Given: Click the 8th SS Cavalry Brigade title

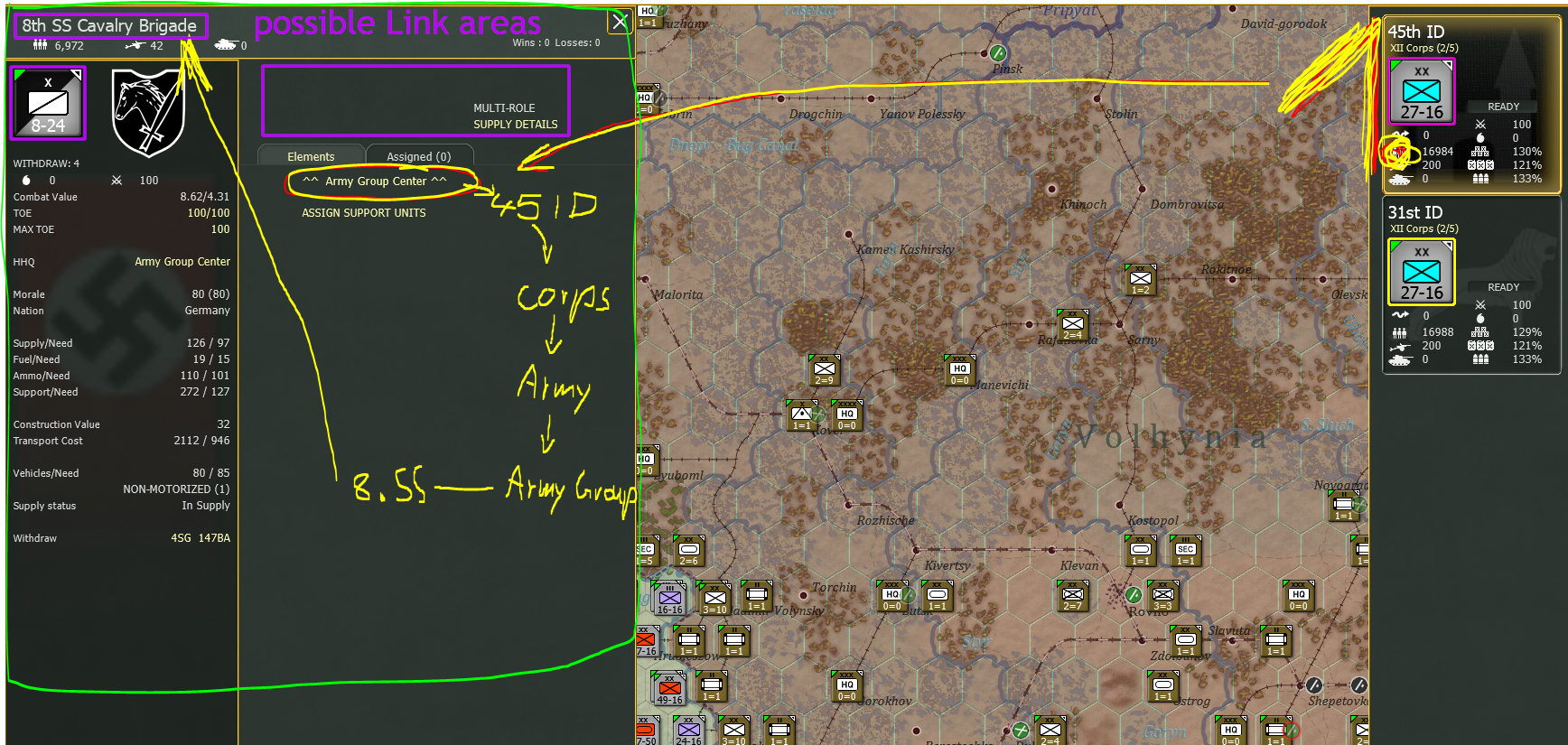Looking at the screenshot, I should [109, 25].
